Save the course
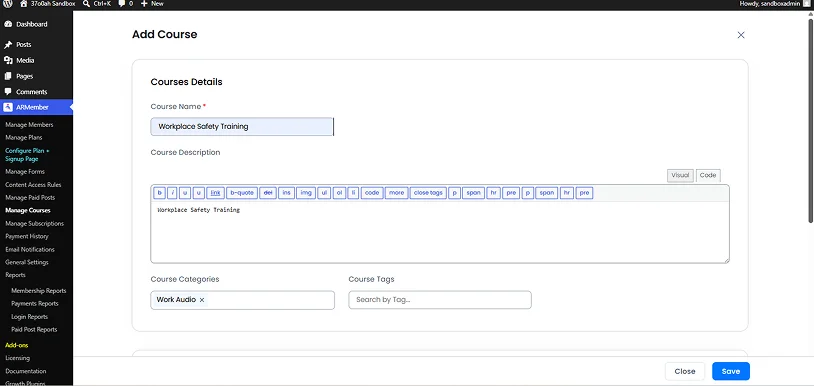 730,371
